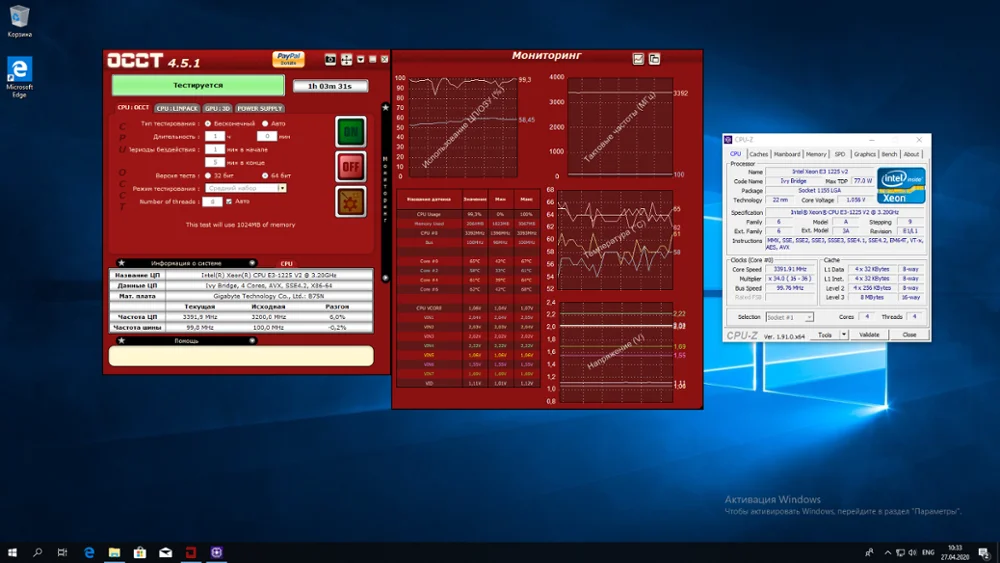The height and width of the screenshot is (563, 1000).
Task: Choose the 64 бит test version
Action: pyautogui.click(x=265, y=175)
